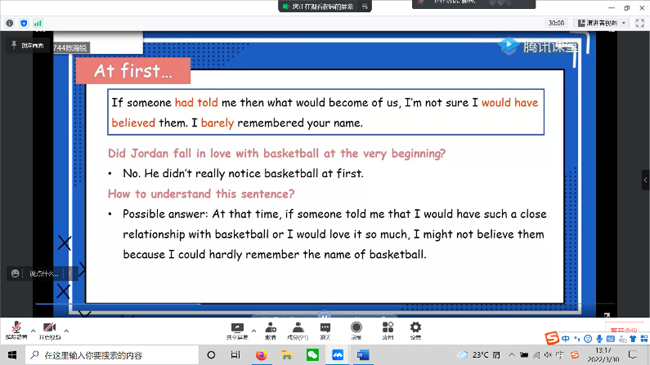The height and width of the screenshot is (365, 650).
Task: View network signal status bars
Action: [38, 23]
